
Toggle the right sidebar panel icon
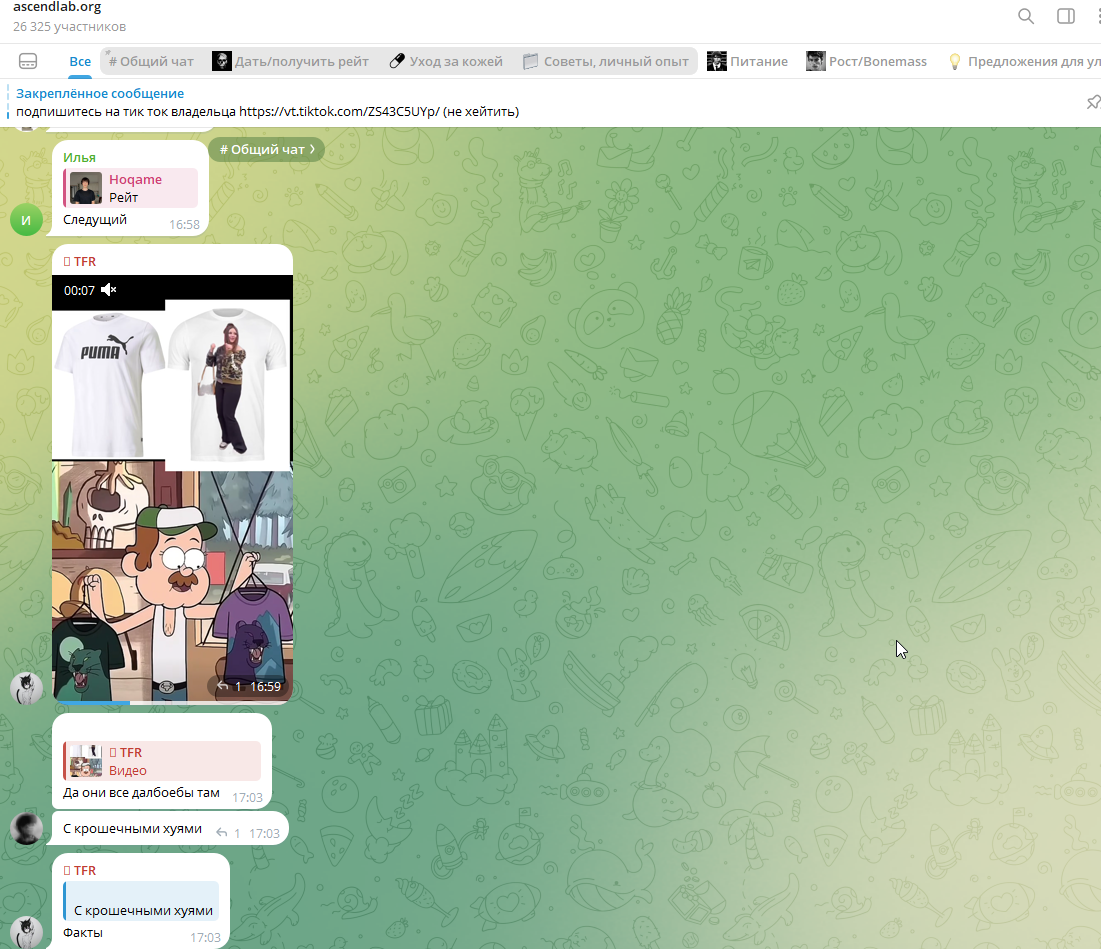[1066, 16]
